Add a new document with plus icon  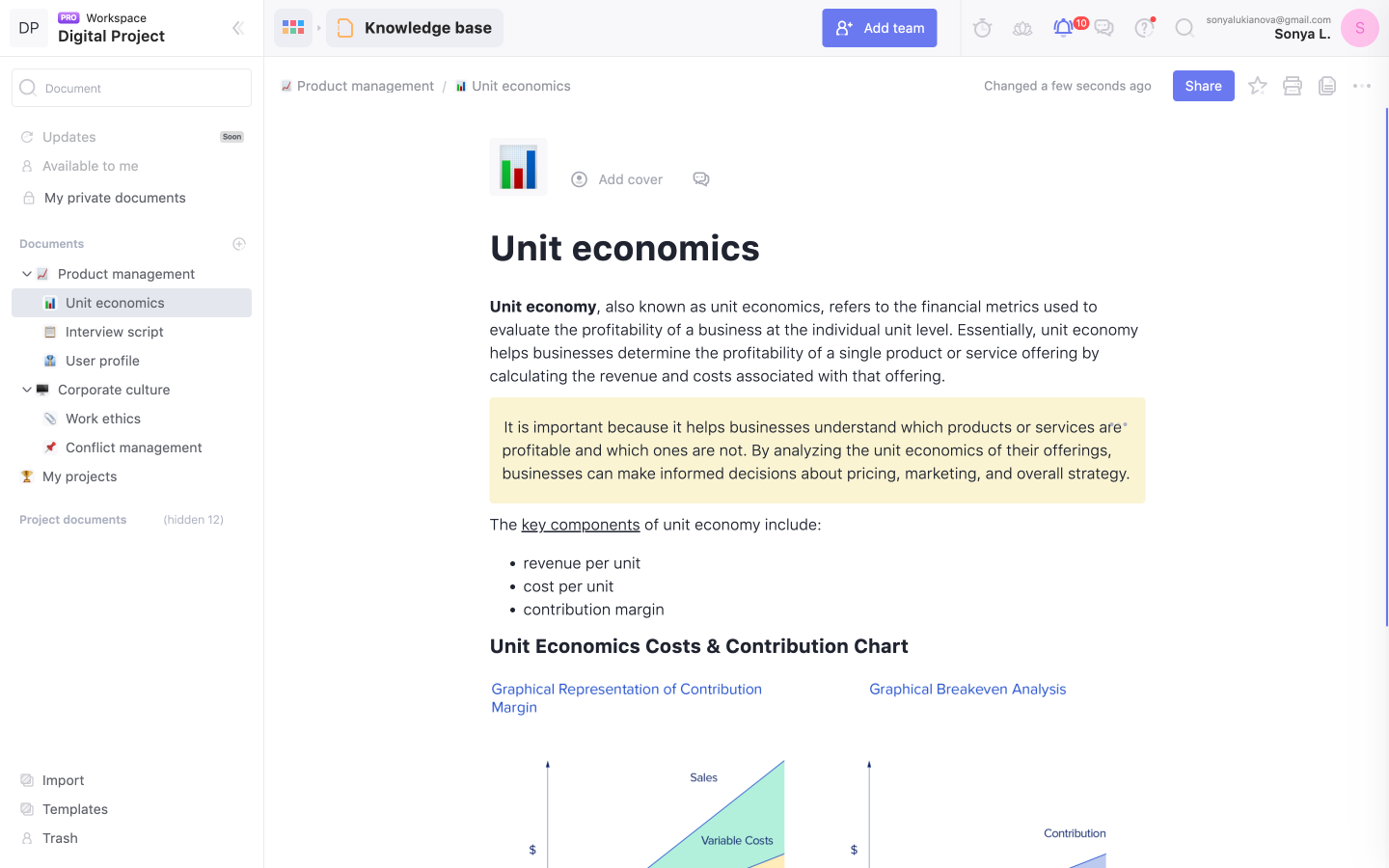coord(239,244)
